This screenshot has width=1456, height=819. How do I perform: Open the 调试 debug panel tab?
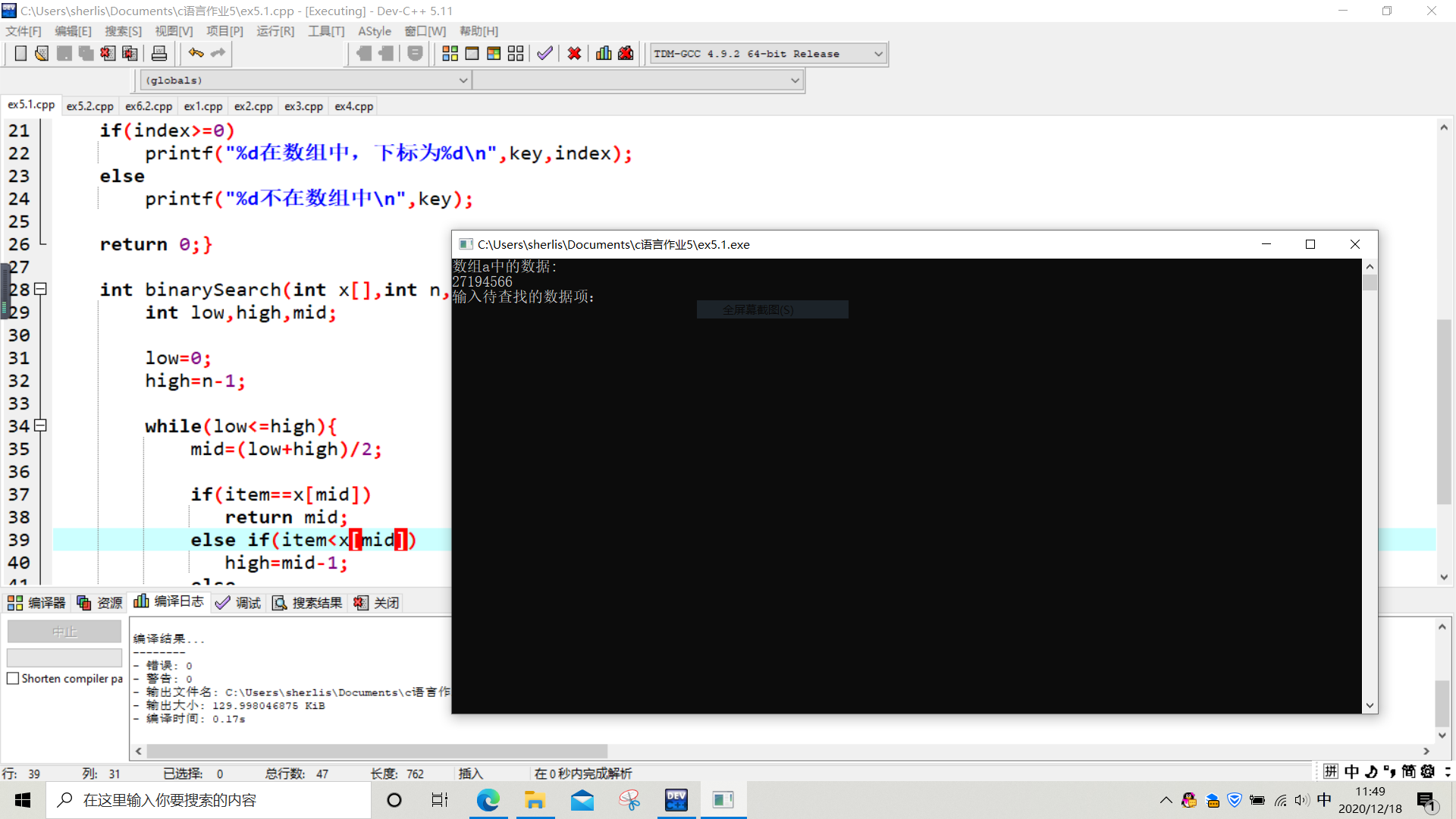pos(238,603)
